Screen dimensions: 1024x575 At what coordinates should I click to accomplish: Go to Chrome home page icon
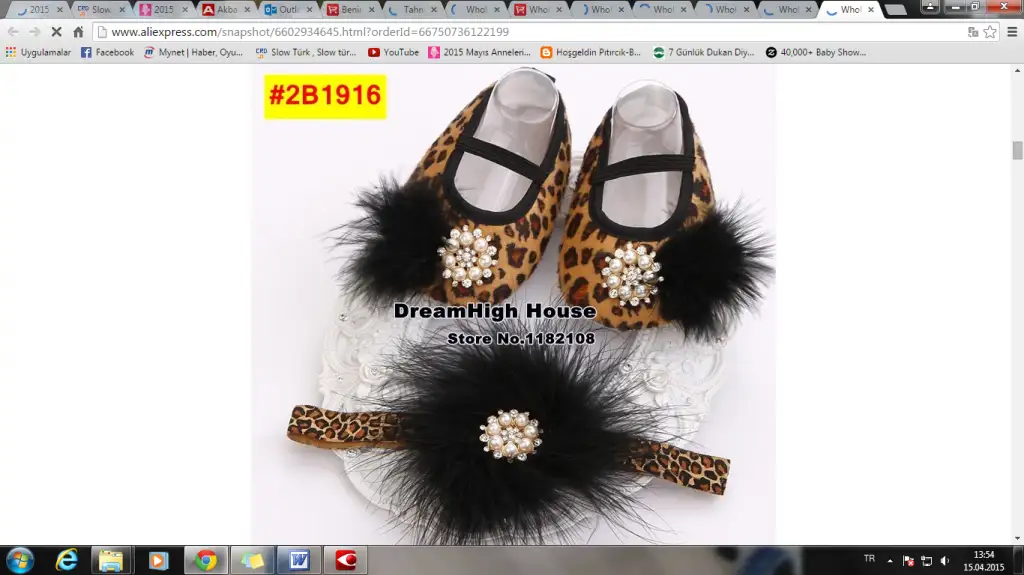coord(78,31)
